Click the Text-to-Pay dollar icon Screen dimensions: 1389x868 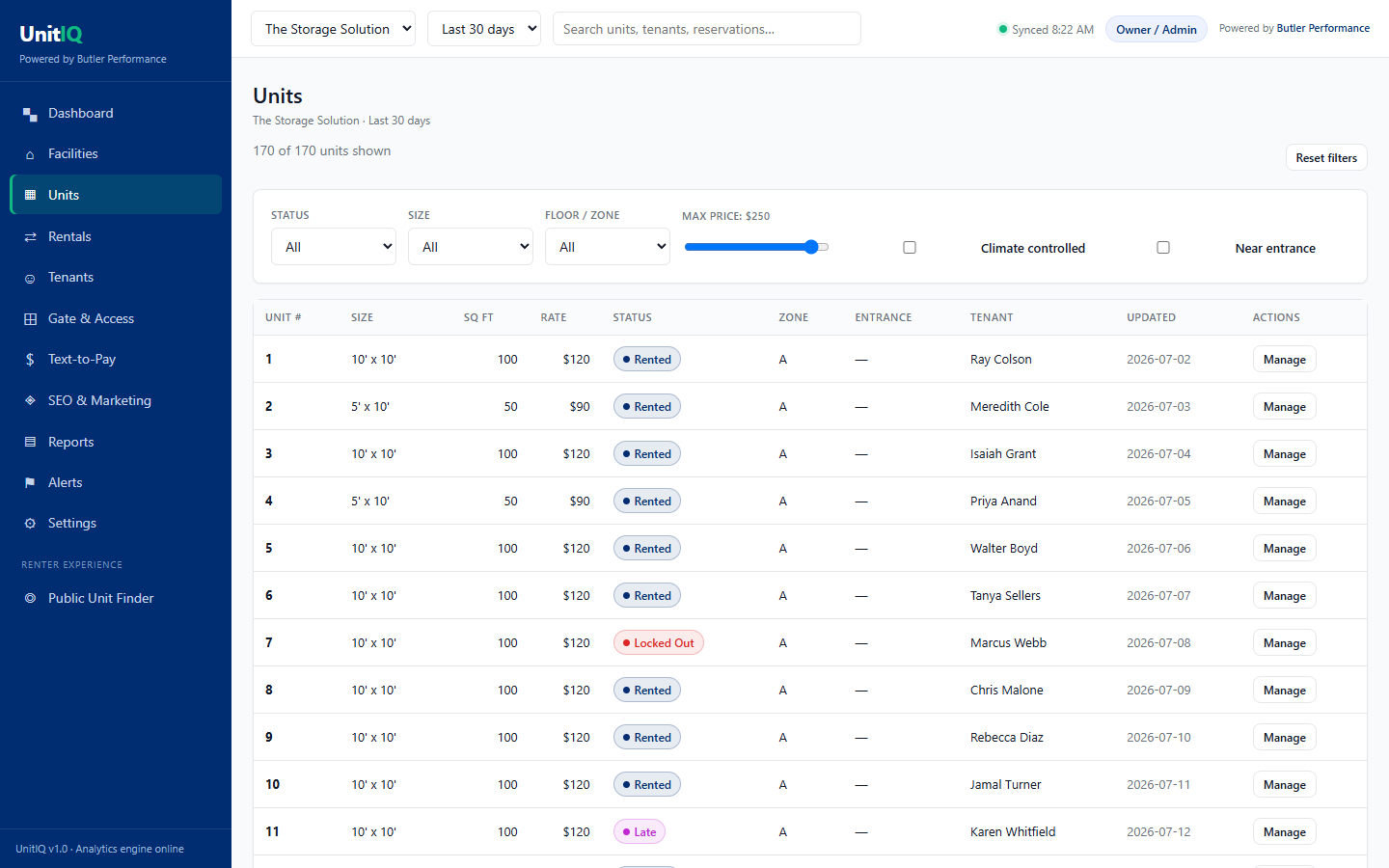point(30,360)
